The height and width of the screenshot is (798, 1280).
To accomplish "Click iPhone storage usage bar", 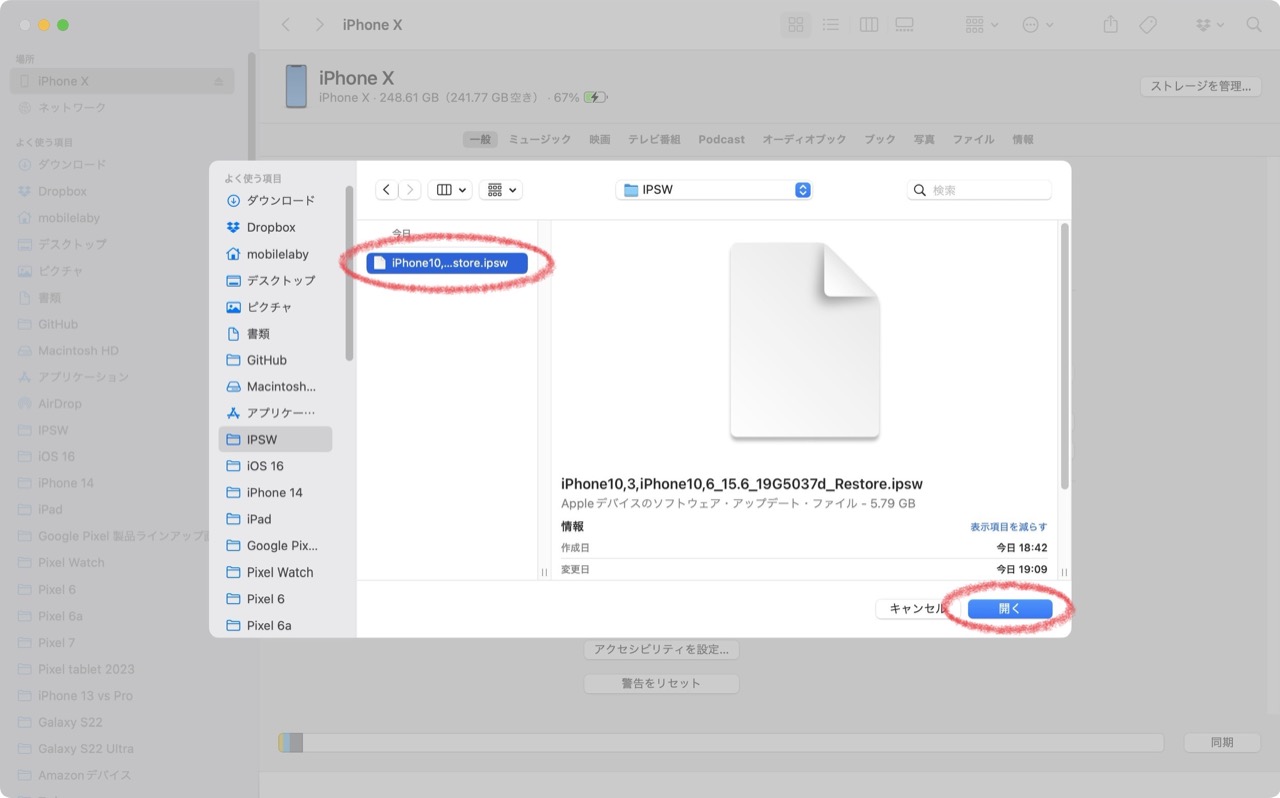I will click(x=721, y=743).
